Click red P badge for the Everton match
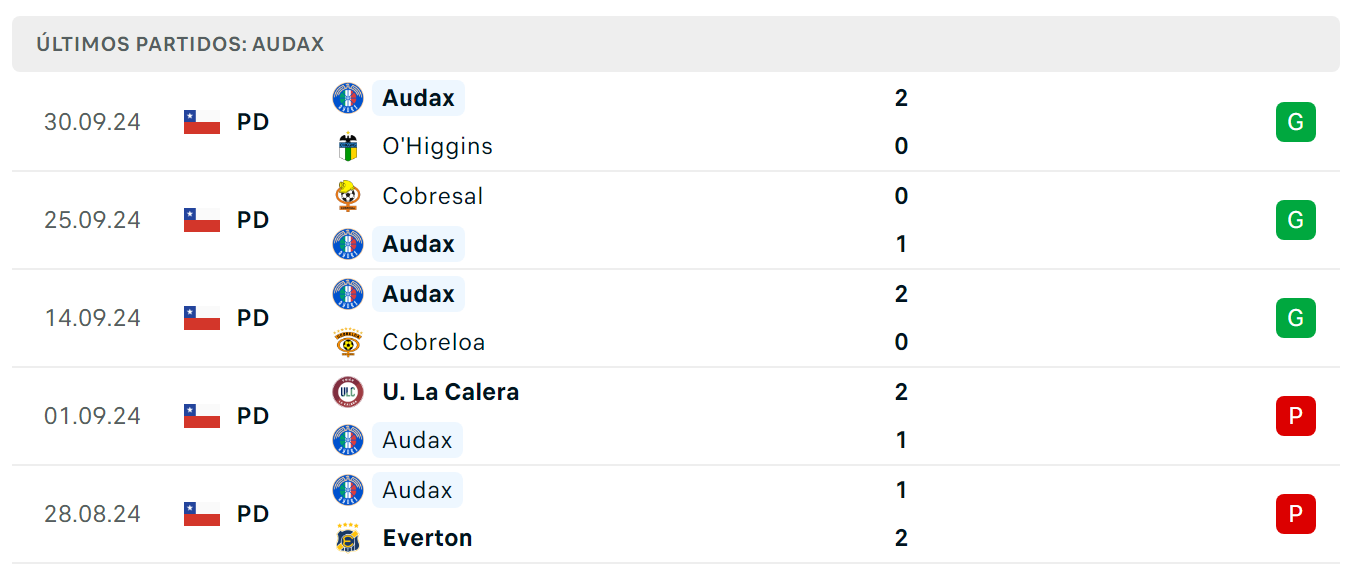1357x578 pixels. tap(1296, 514)
